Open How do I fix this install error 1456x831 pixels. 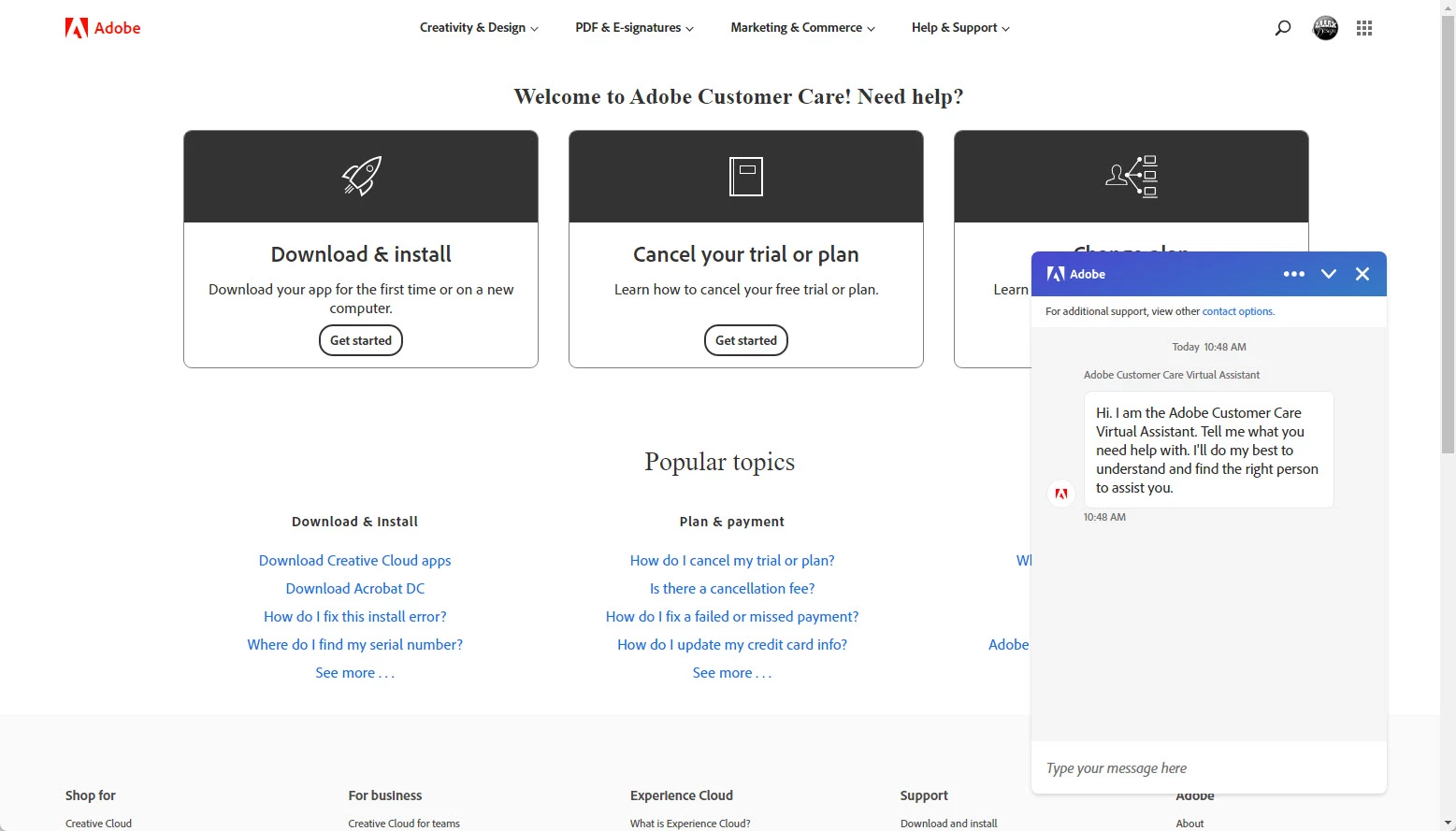coord(355,617)
